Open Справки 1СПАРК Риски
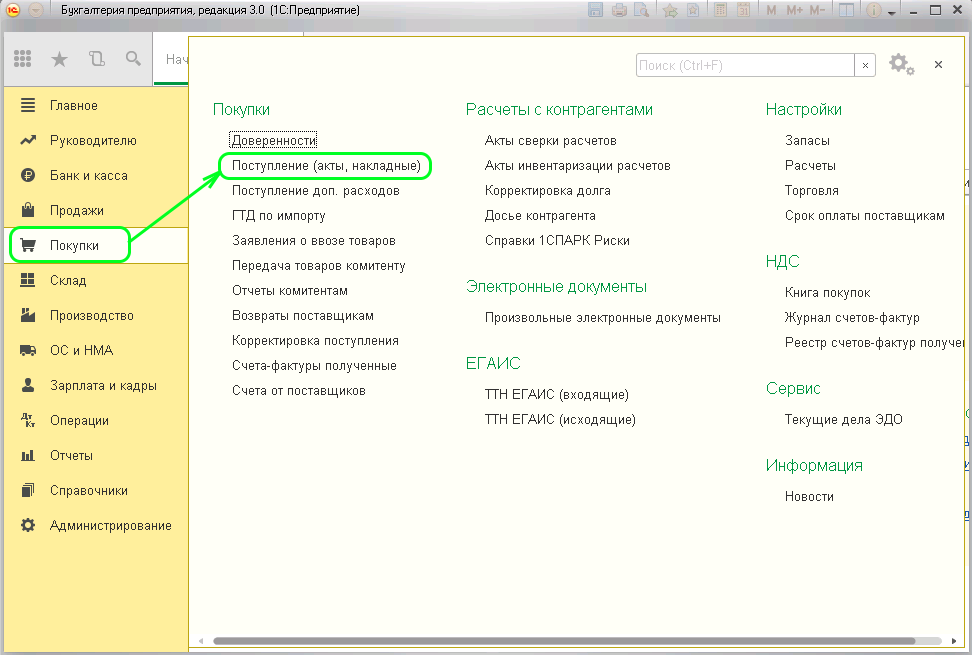 pos(557,240)
